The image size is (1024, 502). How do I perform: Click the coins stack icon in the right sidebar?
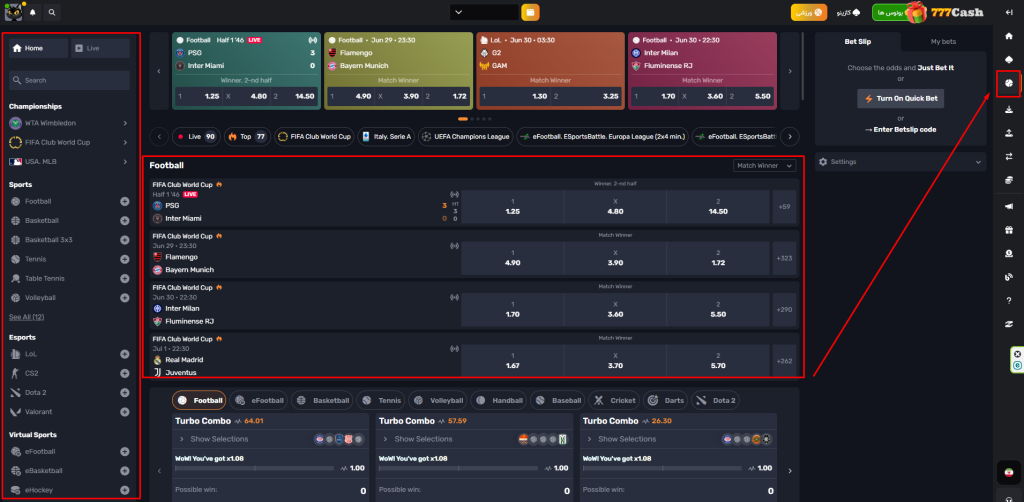(1008, 180)
